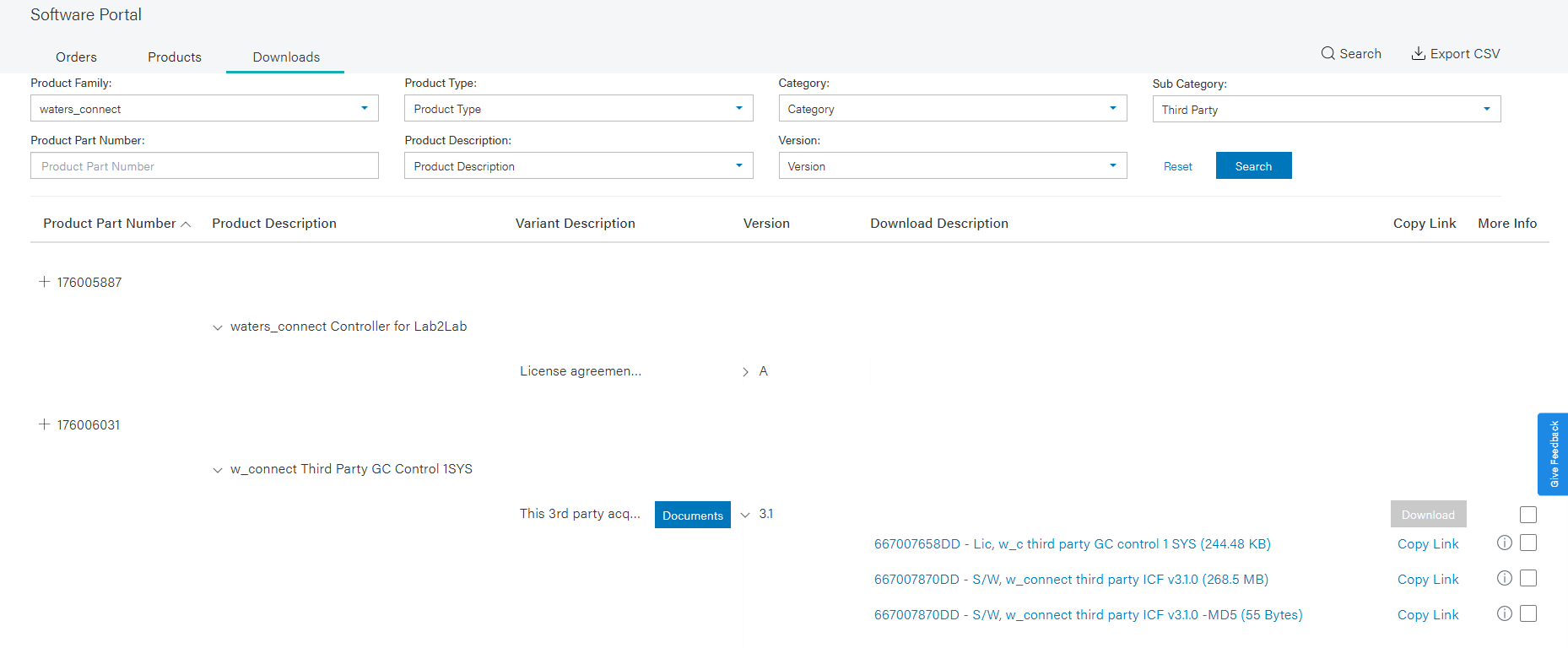
Task: Expand part number 176005887 with plus icon
Action: (x=45, y=282)
